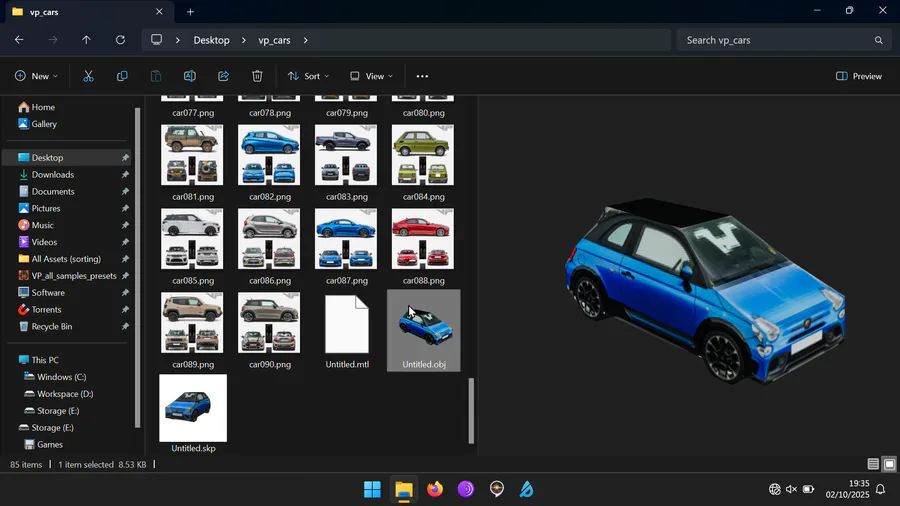Click the Refresh button in navigation bar

(120, 40)
